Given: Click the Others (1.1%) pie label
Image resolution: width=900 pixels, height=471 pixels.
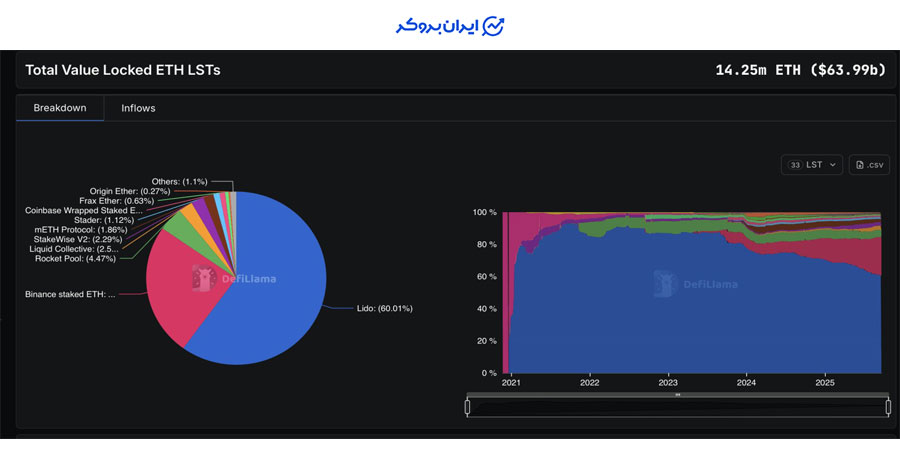Looking at the screenshot, I should [x=179, y=181].
